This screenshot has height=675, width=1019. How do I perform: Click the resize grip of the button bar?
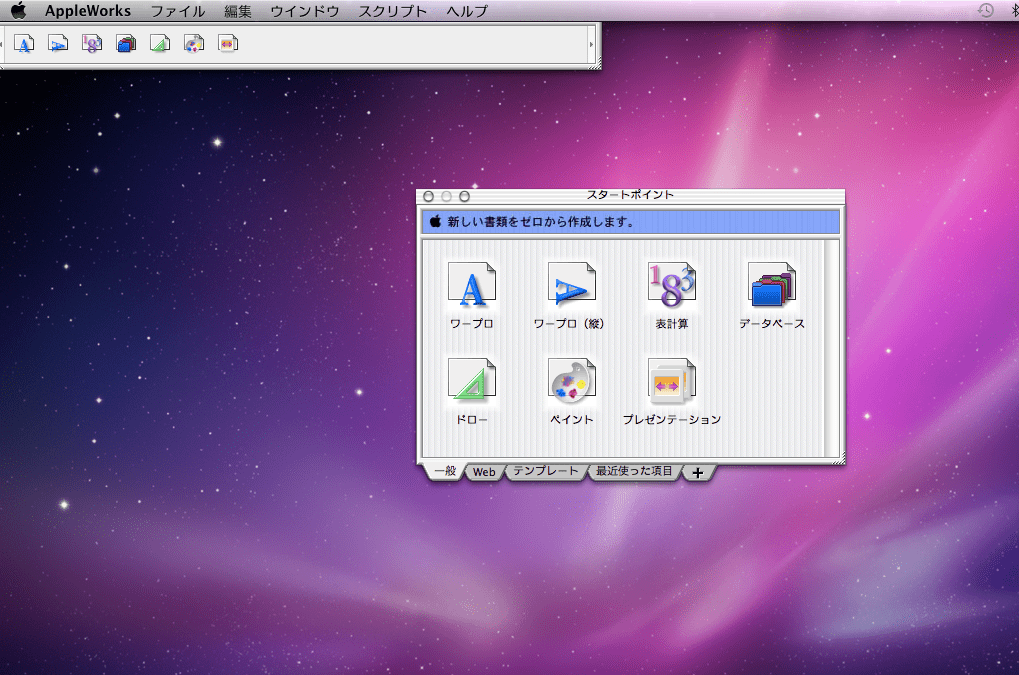tap(597, 65)
